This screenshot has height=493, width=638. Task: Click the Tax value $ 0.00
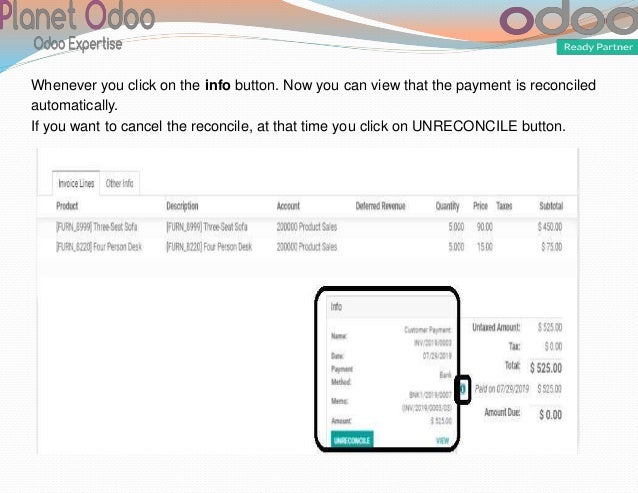tap(553, 347)
